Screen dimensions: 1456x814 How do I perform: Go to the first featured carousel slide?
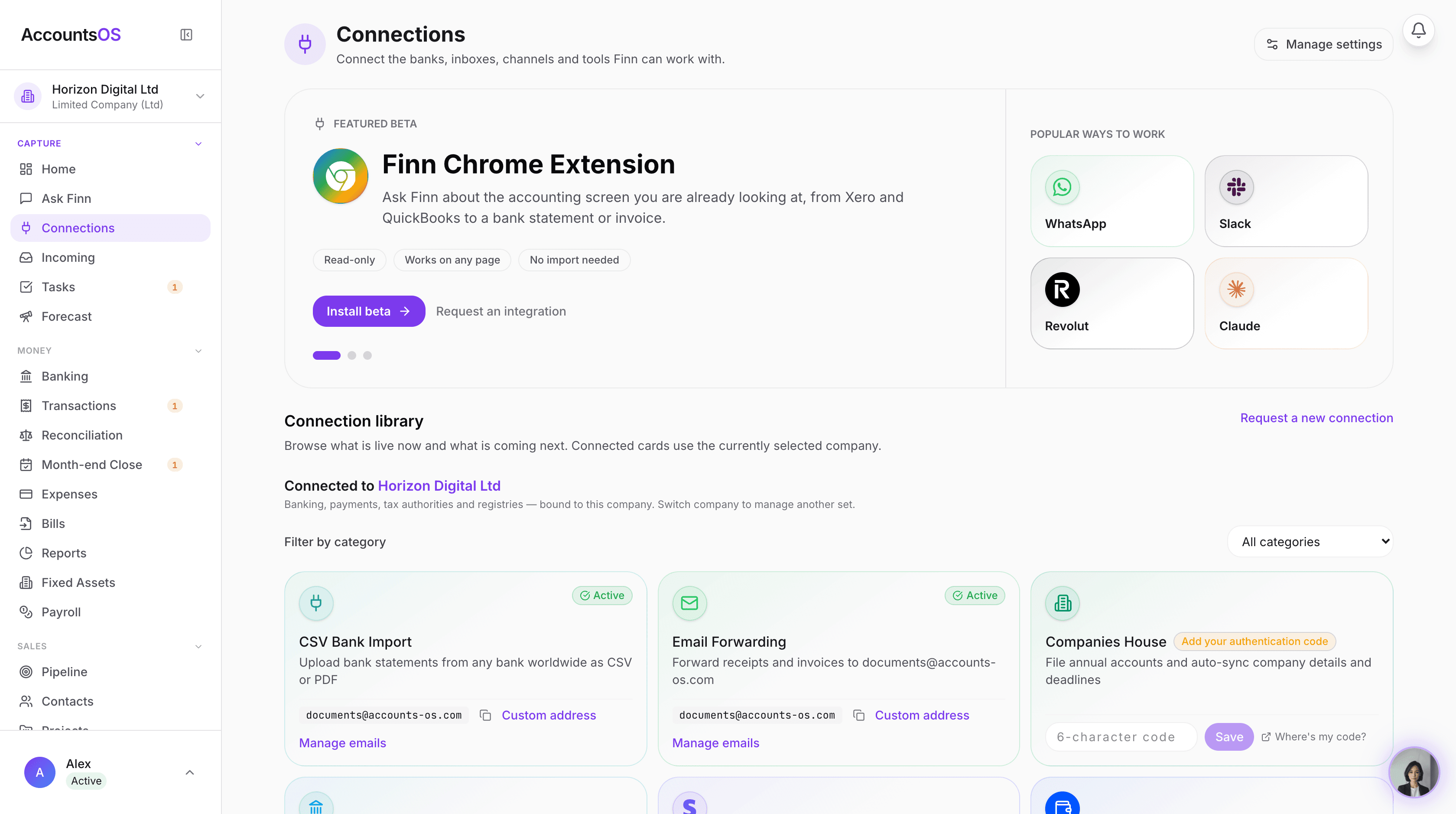(x=327, y=355)
